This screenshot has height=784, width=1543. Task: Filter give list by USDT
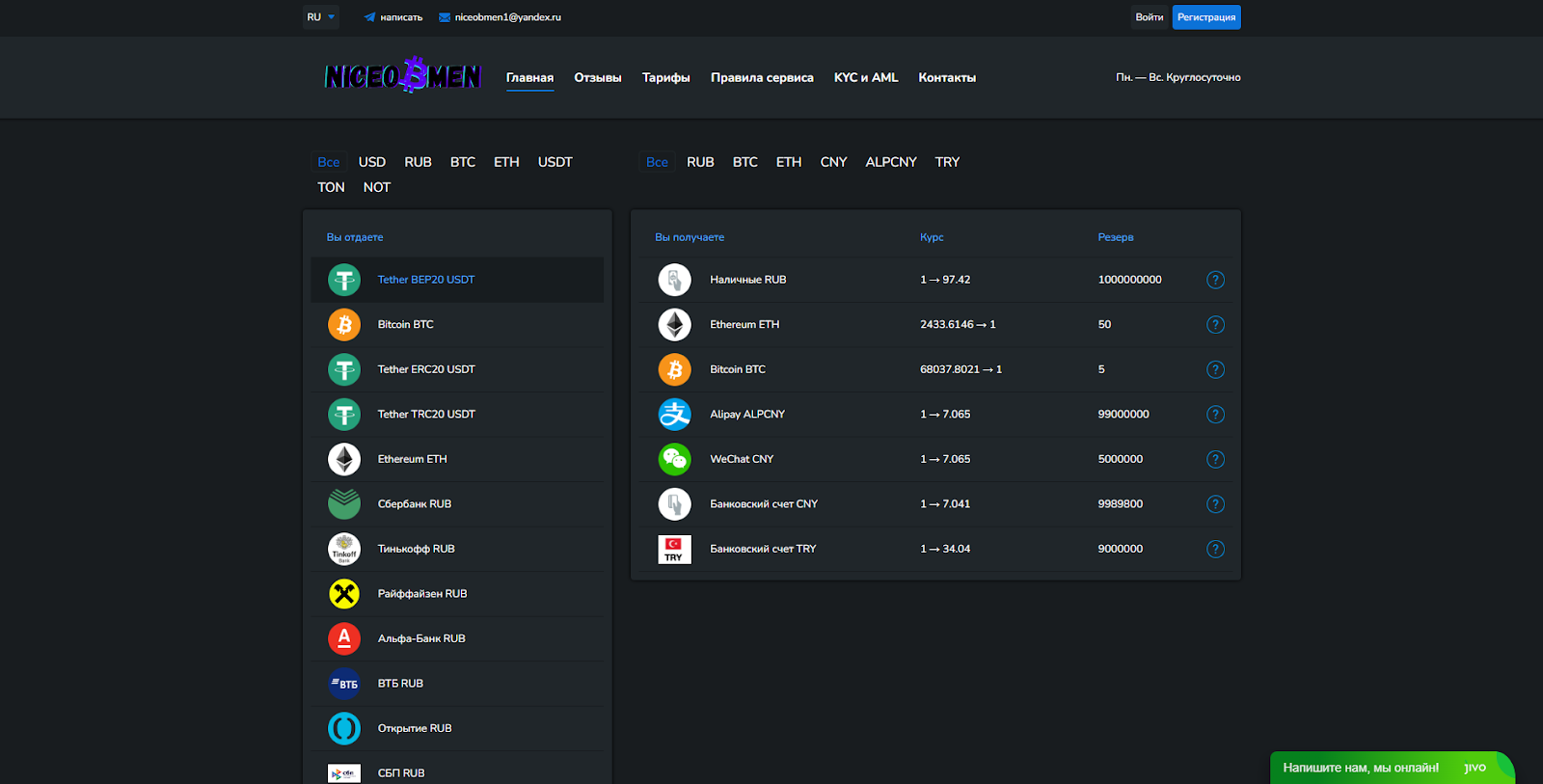coord(555,162)
